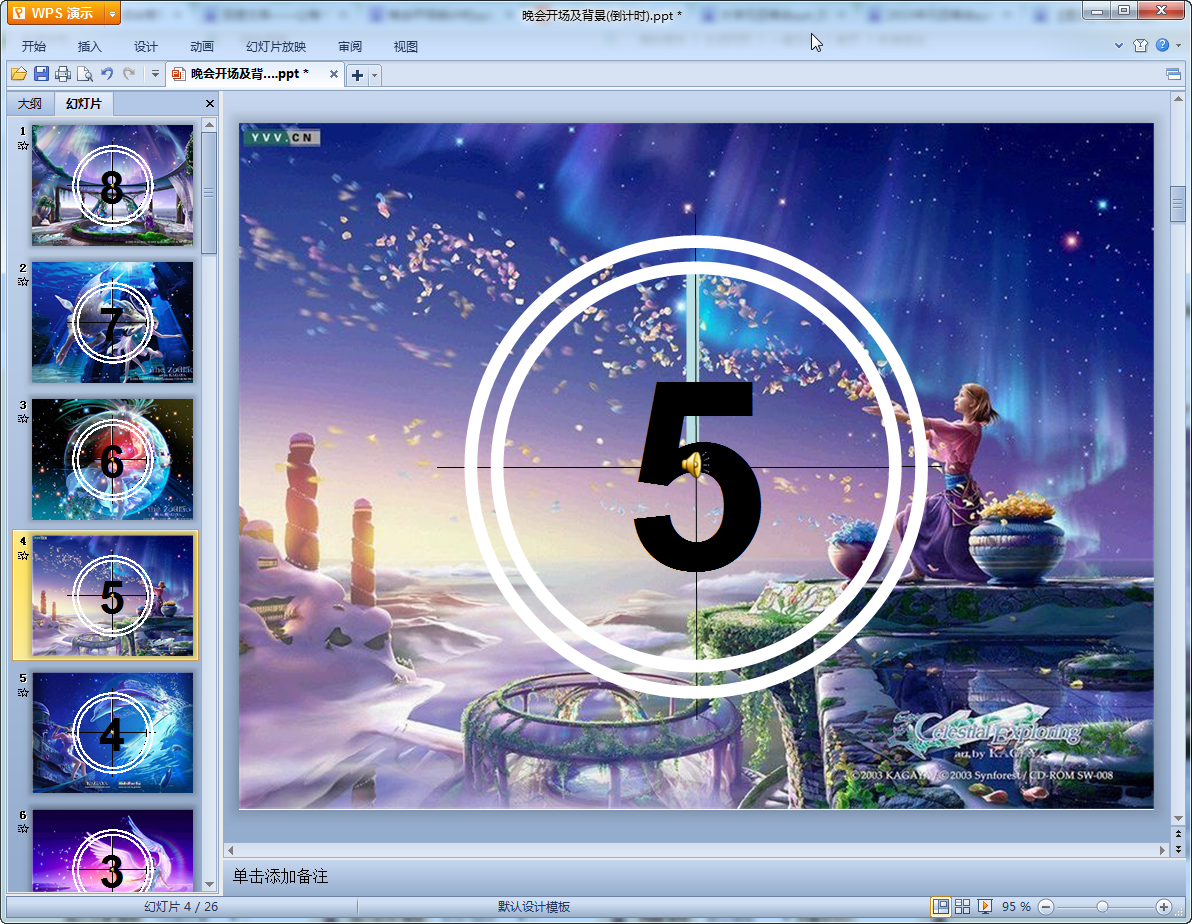This screenshot has height=924, width=1192.
Task: Click the Open file folder icon
Action: [x=19, y=74]
